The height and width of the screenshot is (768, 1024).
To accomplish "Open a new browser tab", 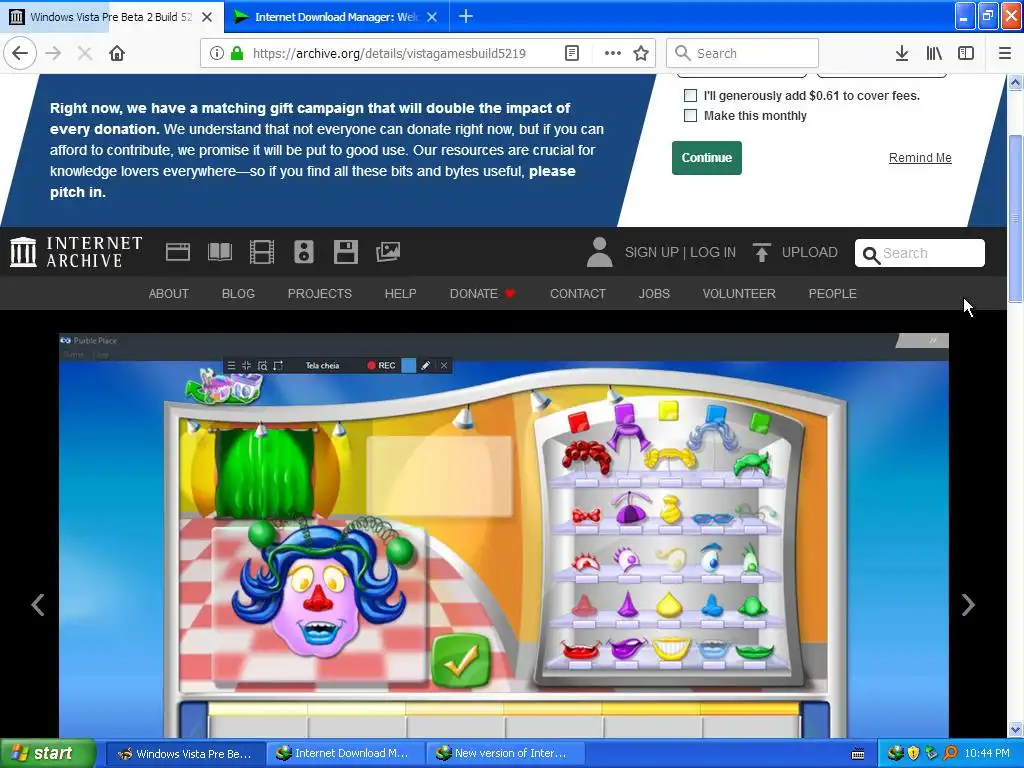I will pos(466,16).
